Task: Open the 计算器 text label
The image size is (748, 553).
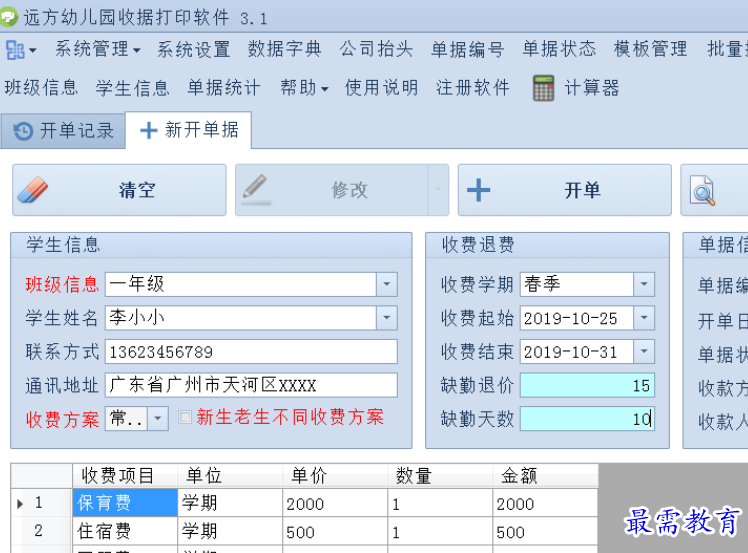Action: point(592,88)
